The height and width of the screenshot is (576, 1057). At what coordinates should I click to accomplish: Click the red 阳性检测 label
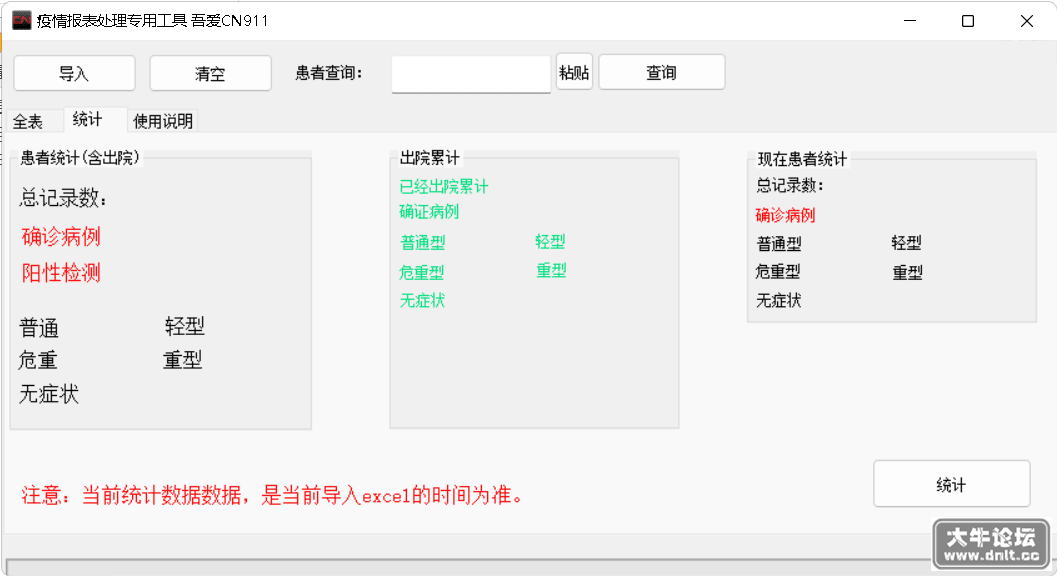(x=61, y=272)
